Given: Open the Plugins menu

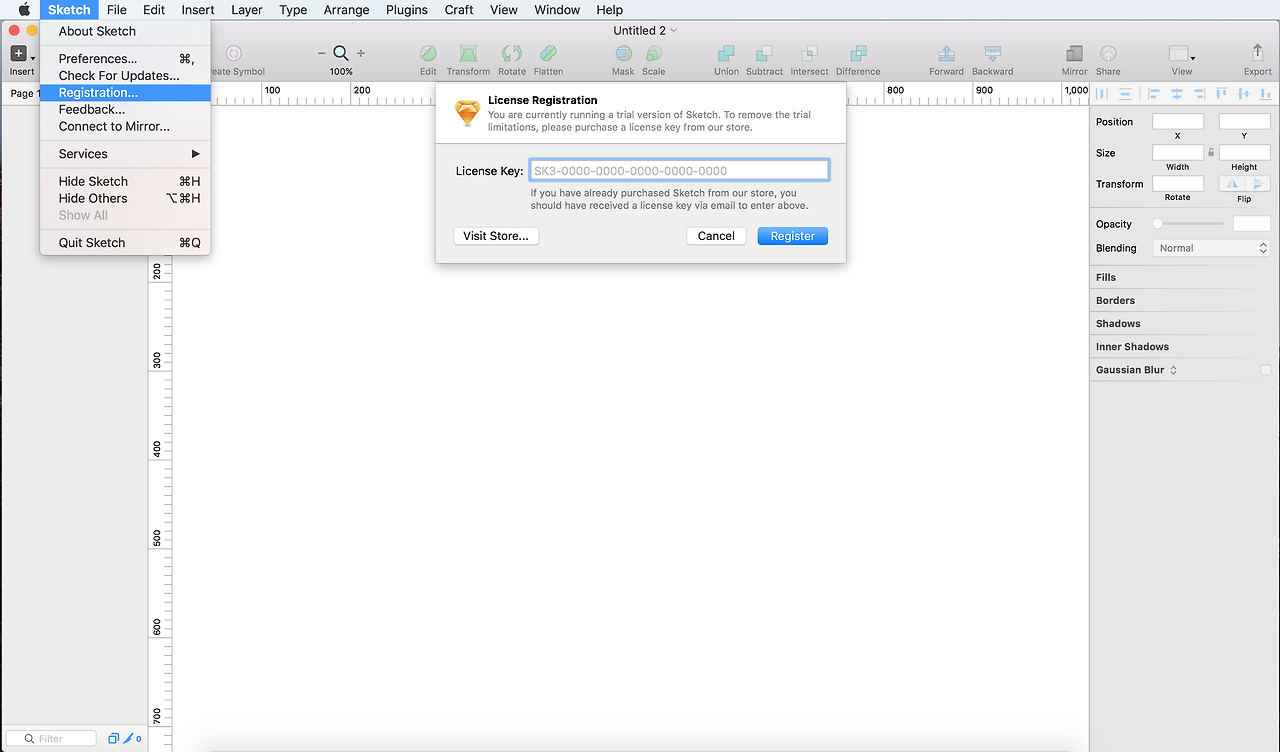Looking at the screenshot, I should pos(407,10).
